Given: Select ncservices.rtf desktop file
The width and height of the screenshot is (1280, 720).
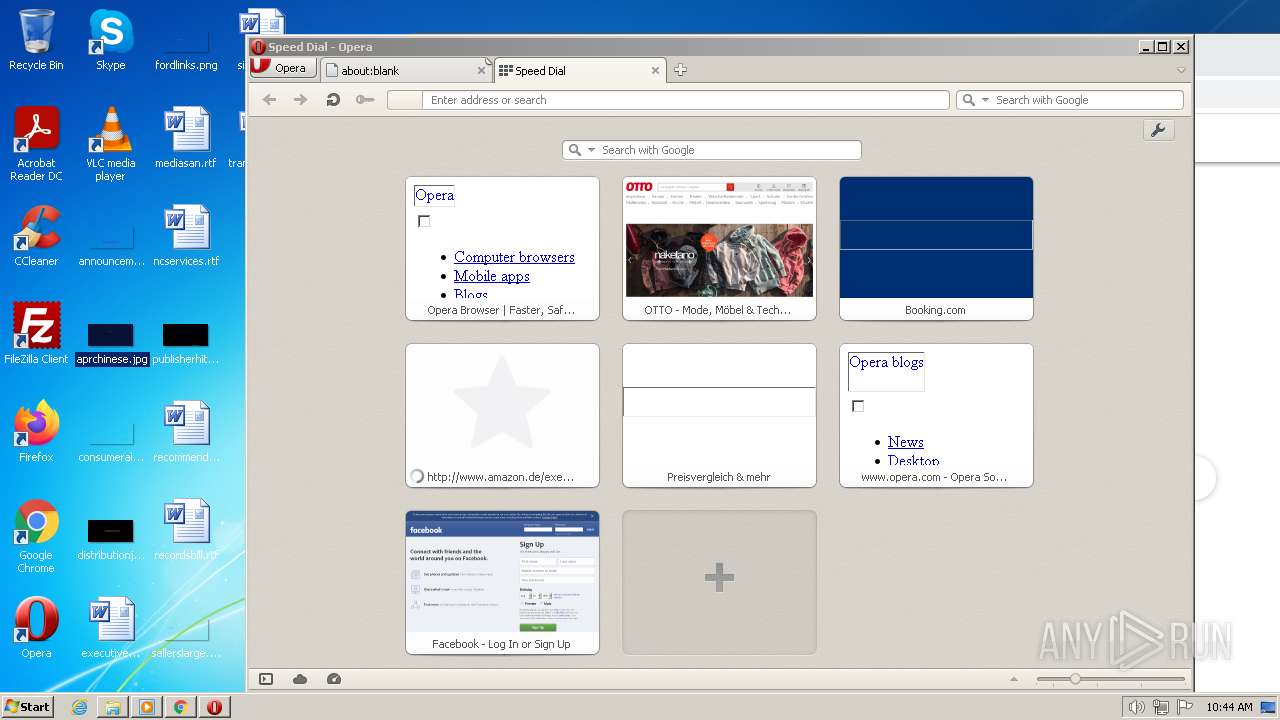Looking at the screenshot, I should pyautogui.click(x=185, y=236).
